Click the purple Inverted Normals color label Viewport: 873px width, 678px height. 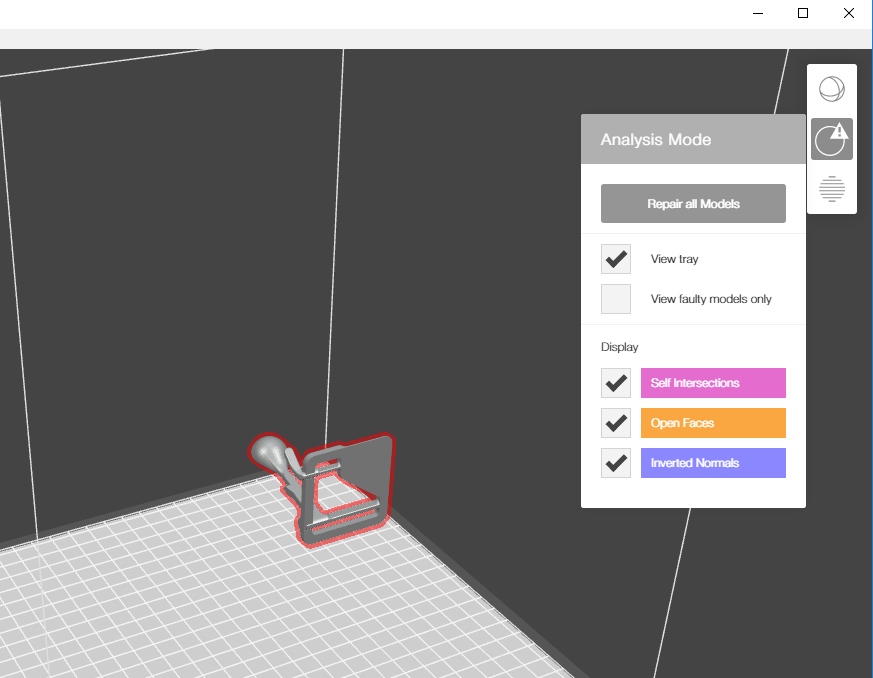coord(713,463)
